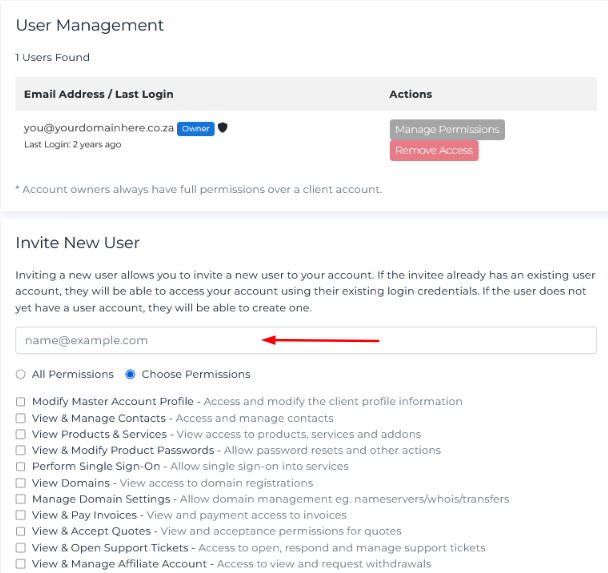608x573 pixels.
Task: Click the red Remove Access button
Action: tap(434, 151)
